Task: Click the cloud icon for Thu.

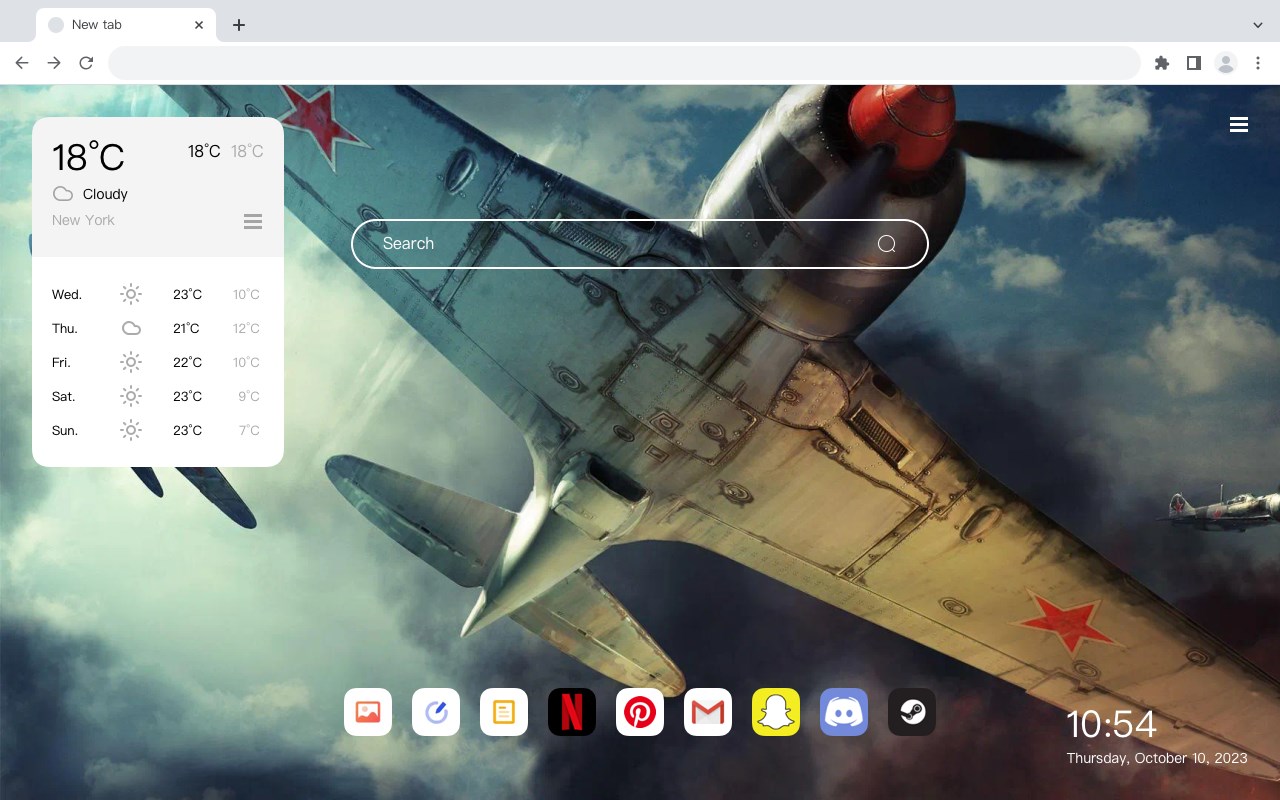Action: click(131, 328)
